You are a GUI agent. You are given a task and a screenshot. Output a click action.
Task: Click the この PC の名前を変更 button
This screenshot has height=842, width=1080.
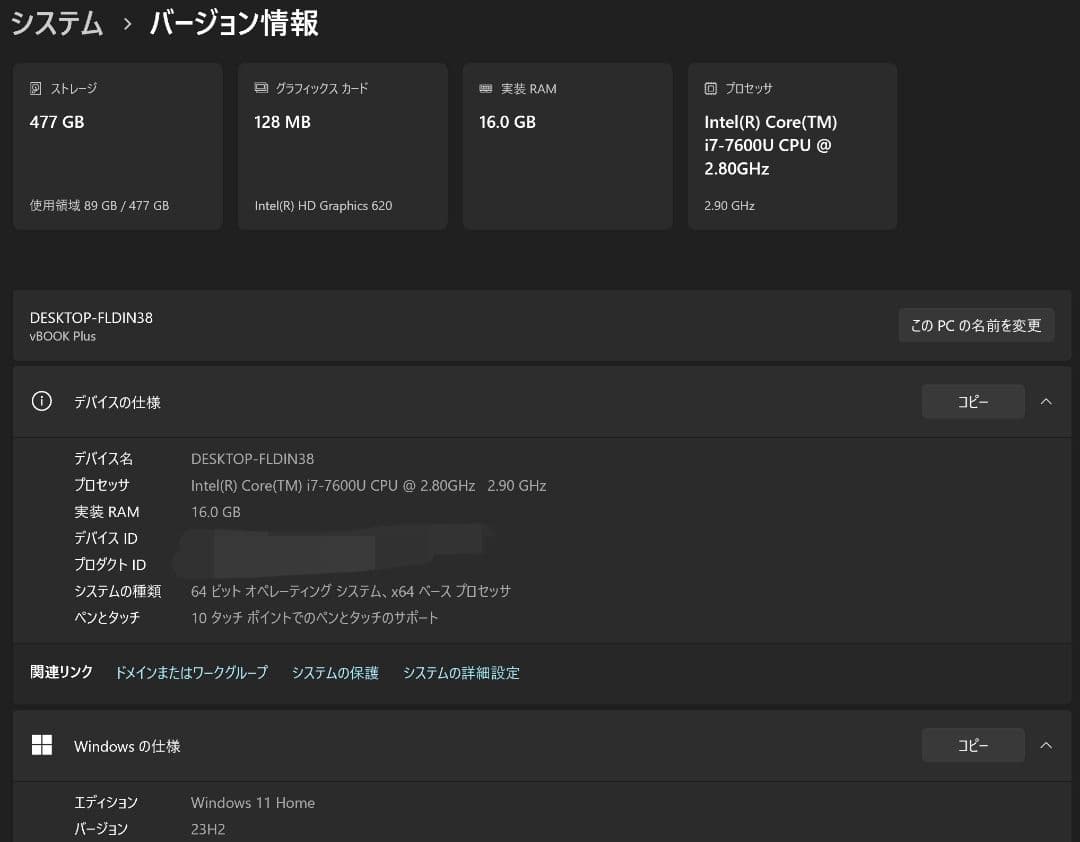976,325
